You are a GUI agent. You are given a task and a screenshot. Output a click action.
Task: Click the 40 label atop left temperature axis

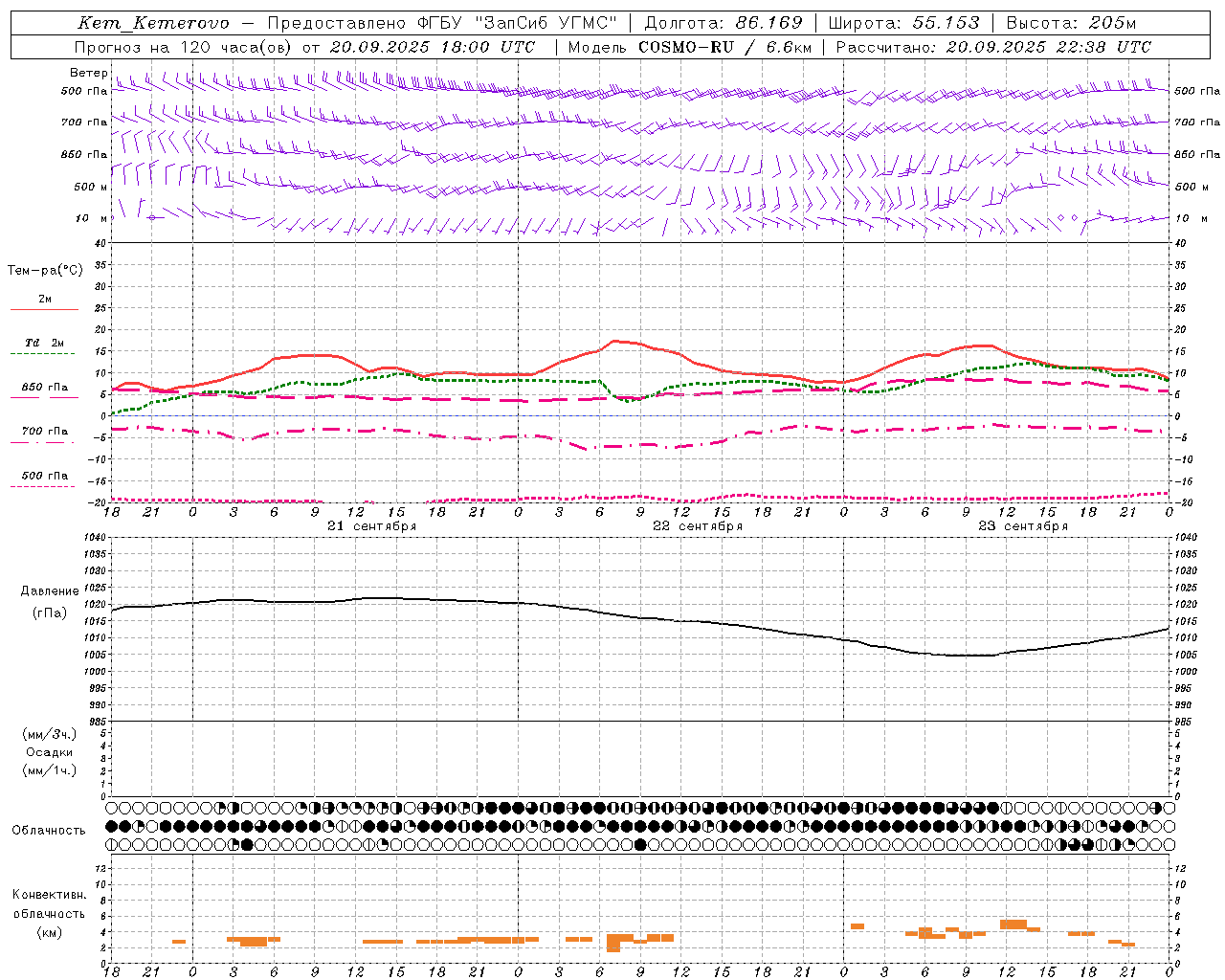point(100,243)
